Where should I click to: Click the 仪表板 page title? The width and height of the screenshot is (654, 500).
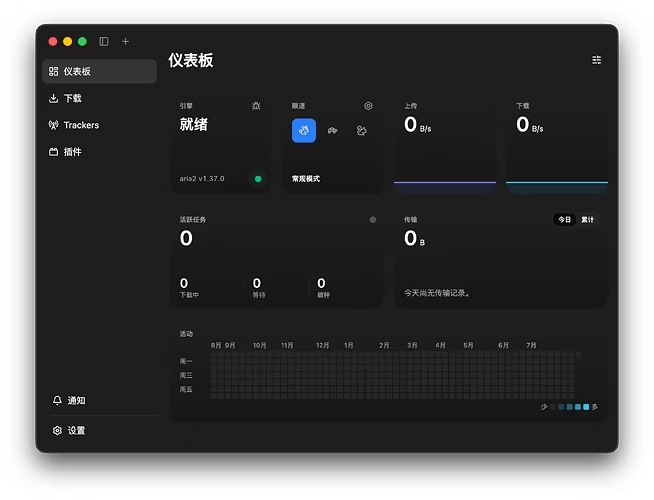(x=191, y=60)
